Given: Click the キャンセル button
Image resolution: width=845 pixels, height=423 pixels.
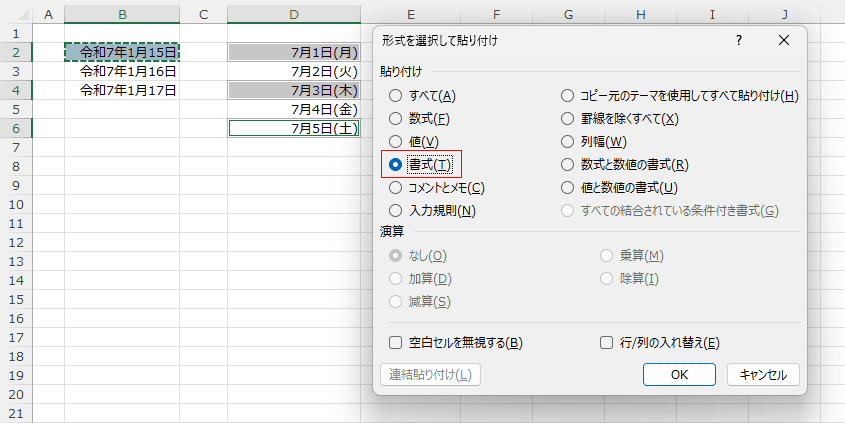Looking at the screenshot, I should pos(763,375).
